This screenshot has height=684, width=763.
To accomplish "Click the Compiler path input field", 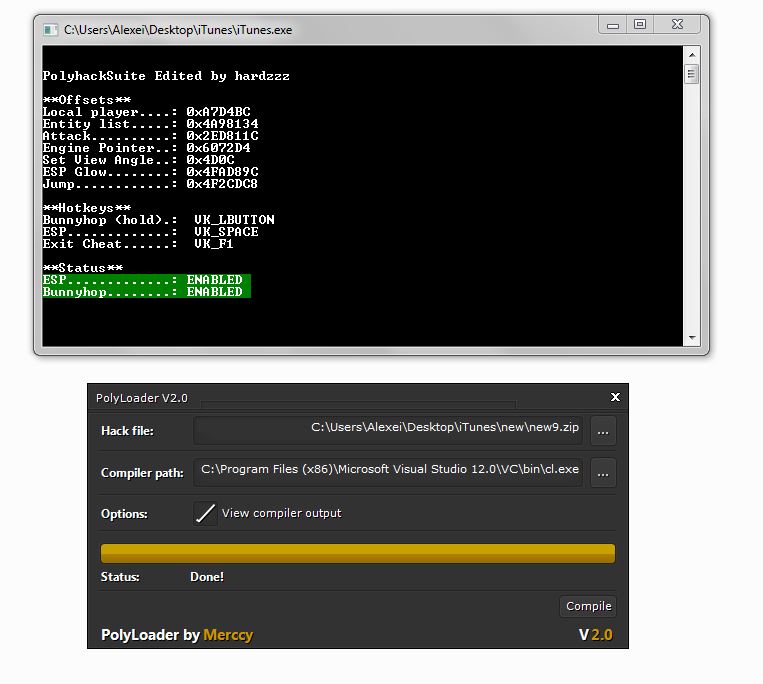I will tap(388, 472).
